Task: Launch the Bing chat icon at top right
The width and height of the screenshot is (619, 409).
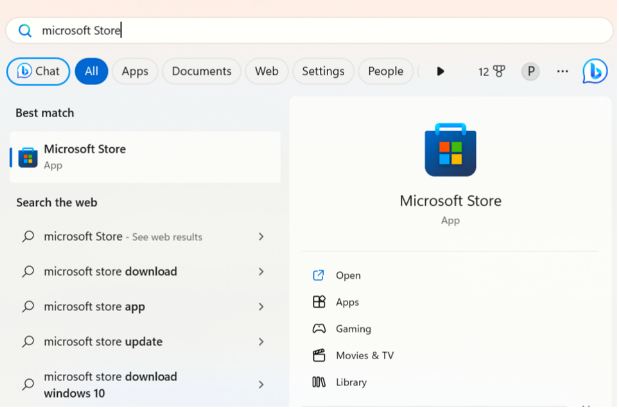Action: pyautogui.click(x=595, y=71)
